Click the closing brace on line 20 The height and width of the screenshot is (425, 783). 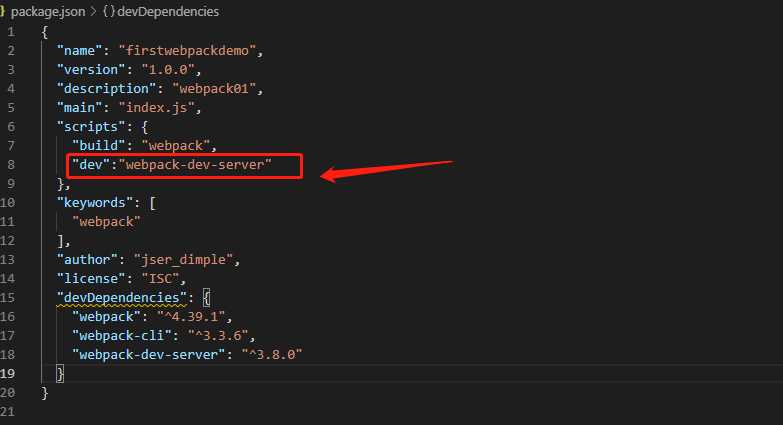click(45, 393)
